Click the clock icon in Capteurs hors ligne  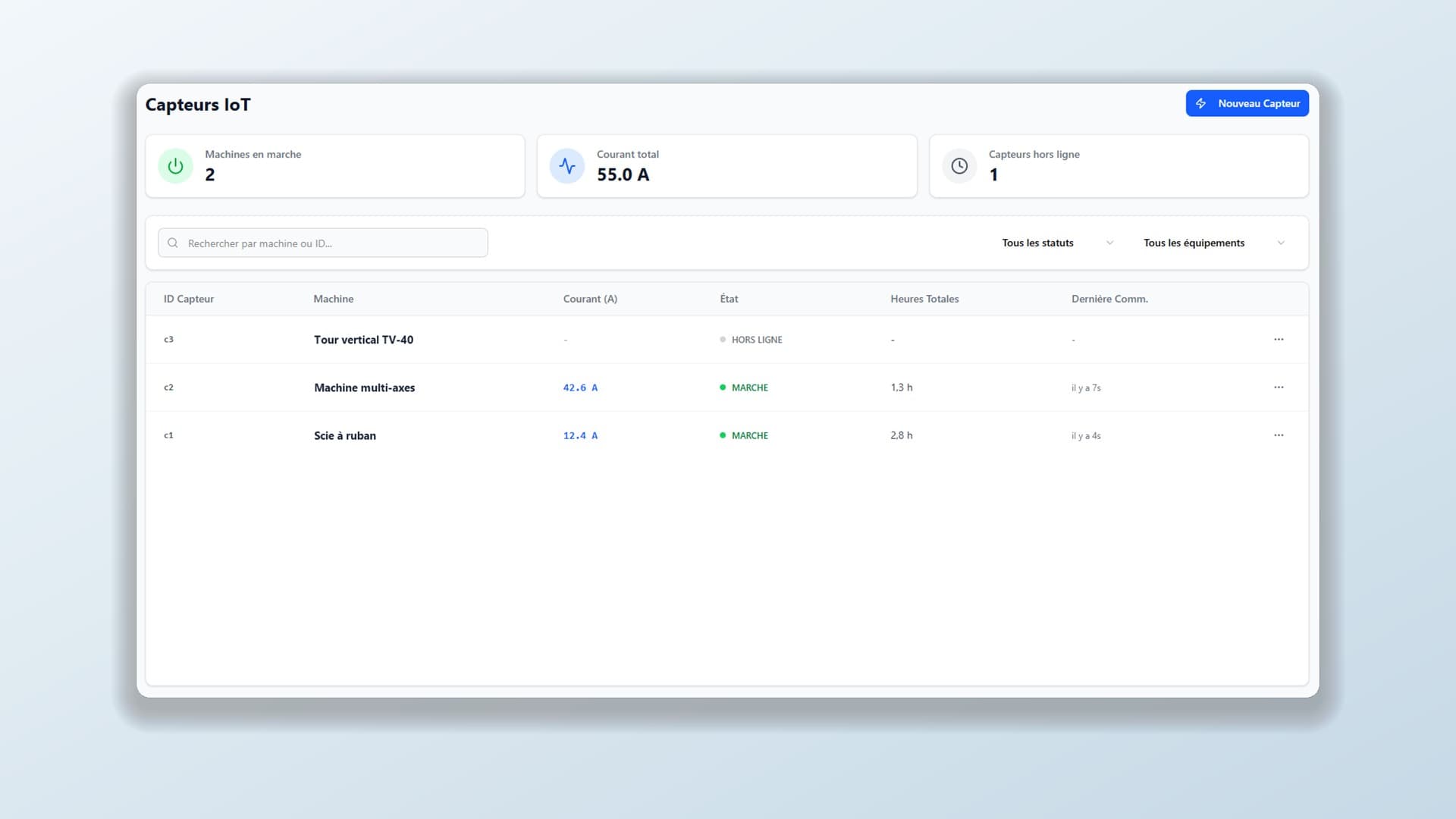(x=959, y=166)
